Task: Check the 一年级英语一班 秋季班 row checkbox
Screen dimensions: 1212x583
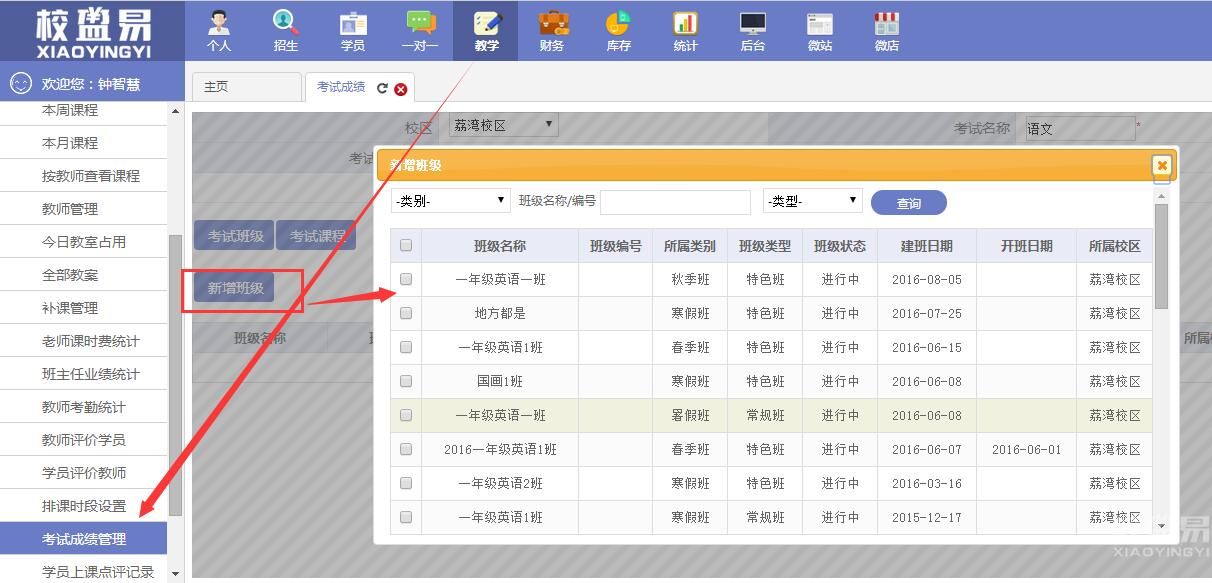Action: coord(406,279)
